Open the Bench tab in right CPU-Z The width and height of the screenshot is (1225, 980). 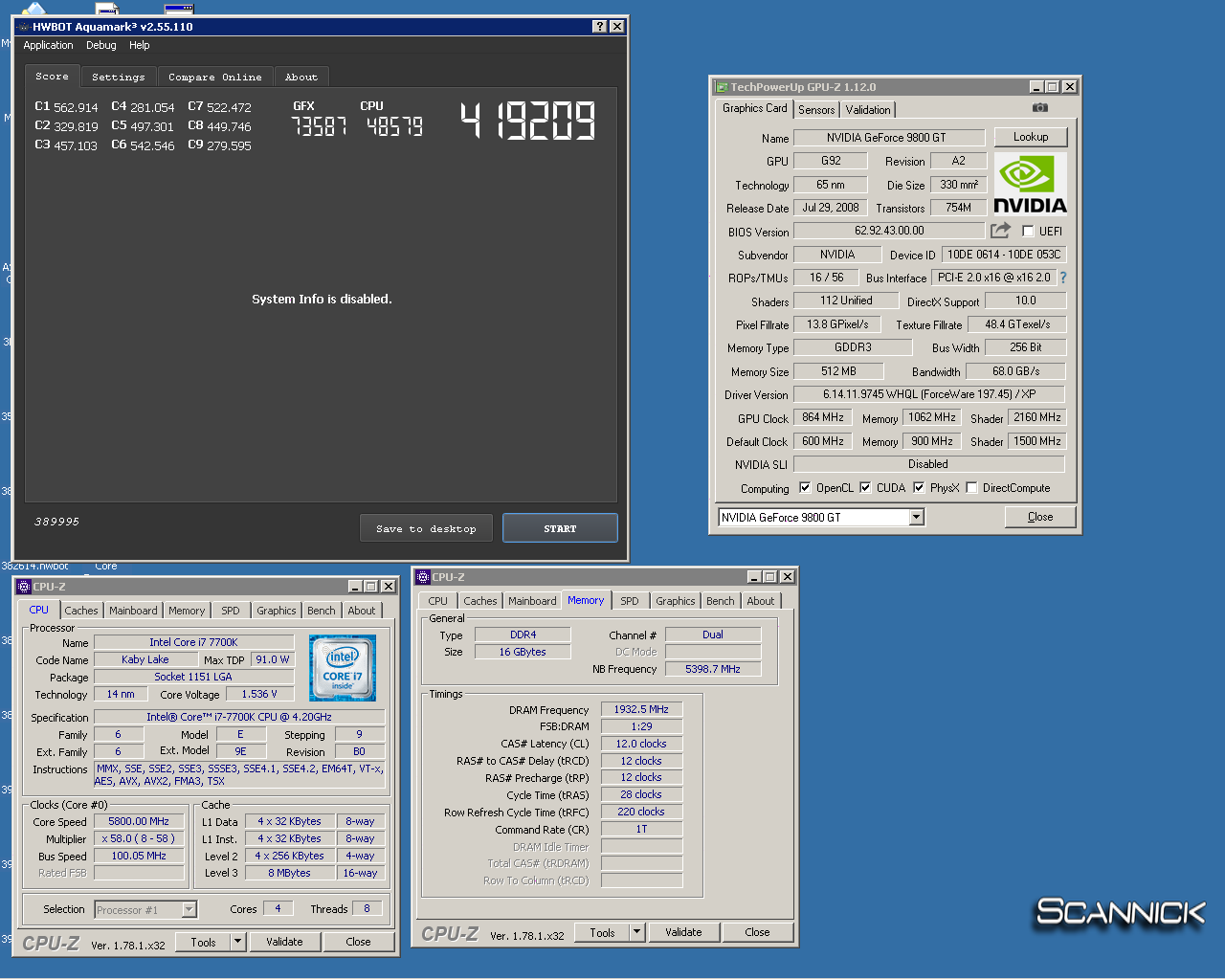coord(721,601)
